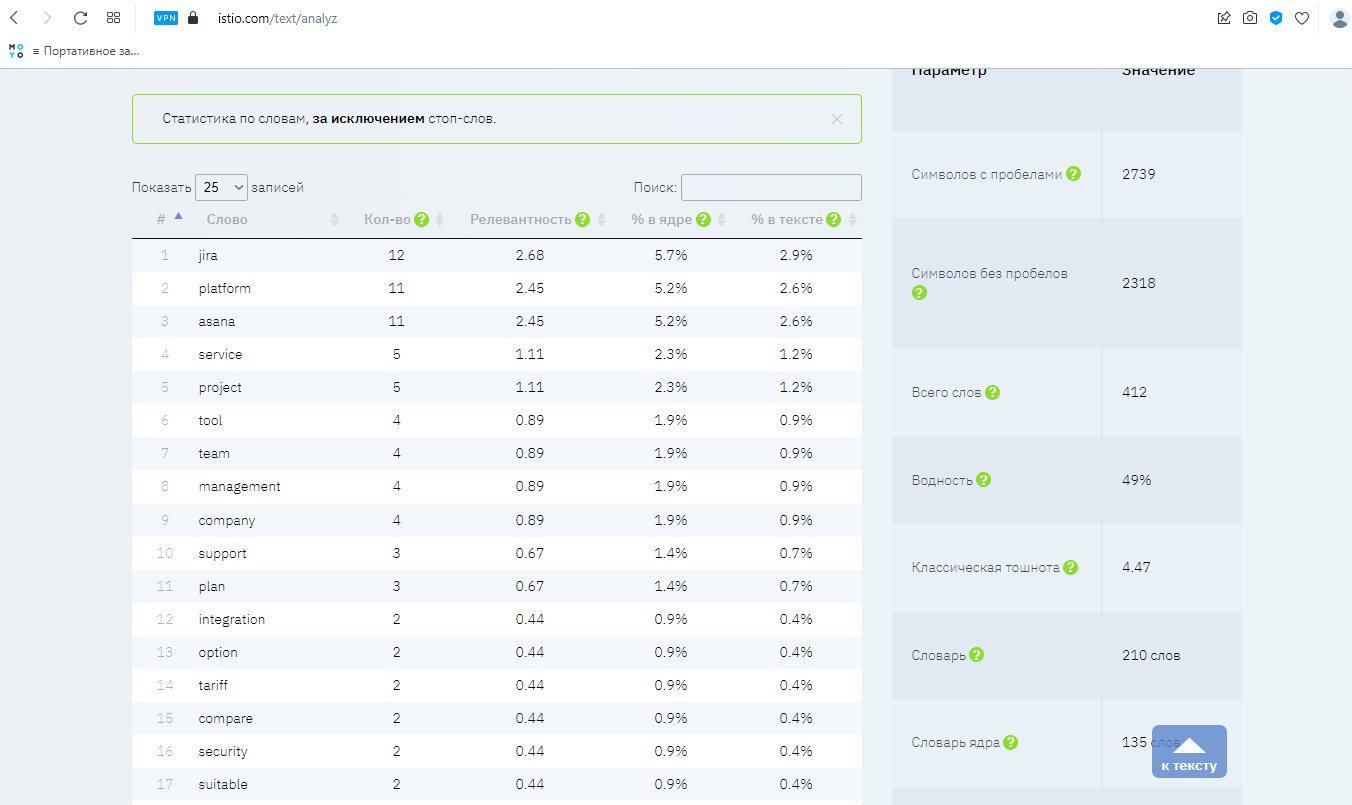Screen dimensions: 1352x805
Task: Select the word project in the table
Action: 220,387
